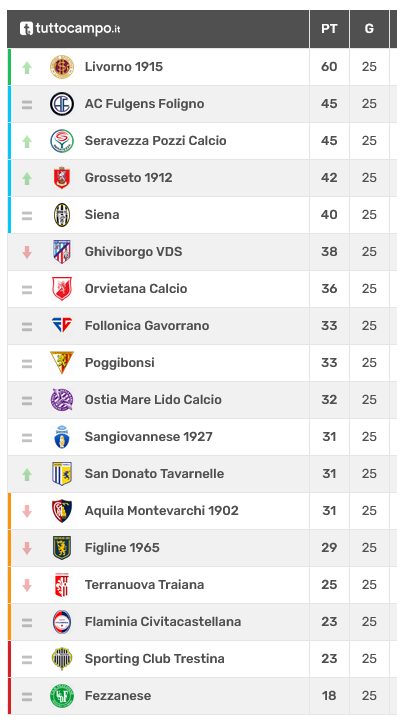This screenshot has width=397, height=723.
Task: Click the tuttocampo.it logo in header
Action: point(70,29)
